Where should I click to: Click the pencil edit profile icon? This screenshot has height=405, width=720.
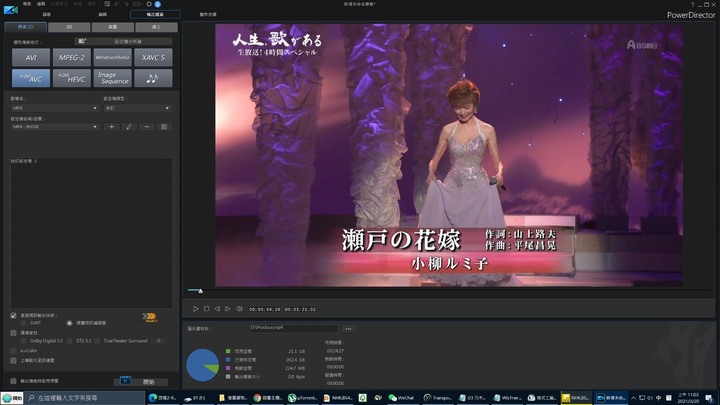129,127
